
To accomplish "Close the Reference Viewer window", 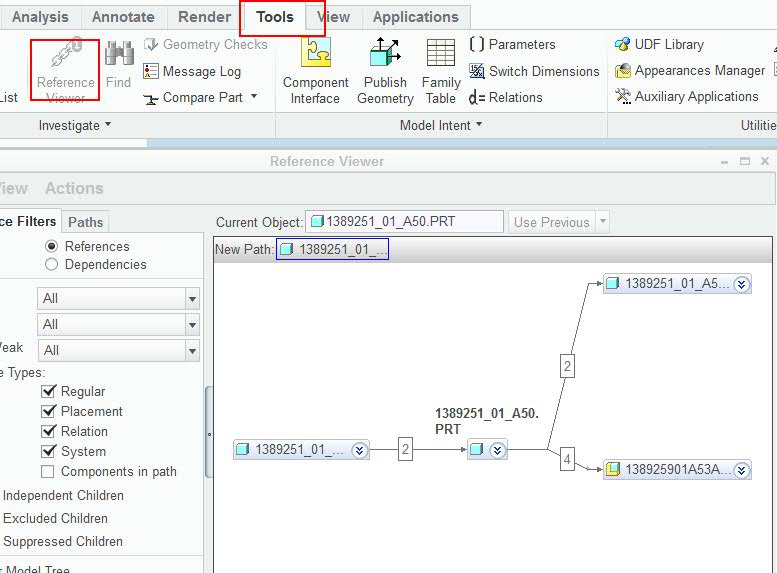I will (765, 161).
